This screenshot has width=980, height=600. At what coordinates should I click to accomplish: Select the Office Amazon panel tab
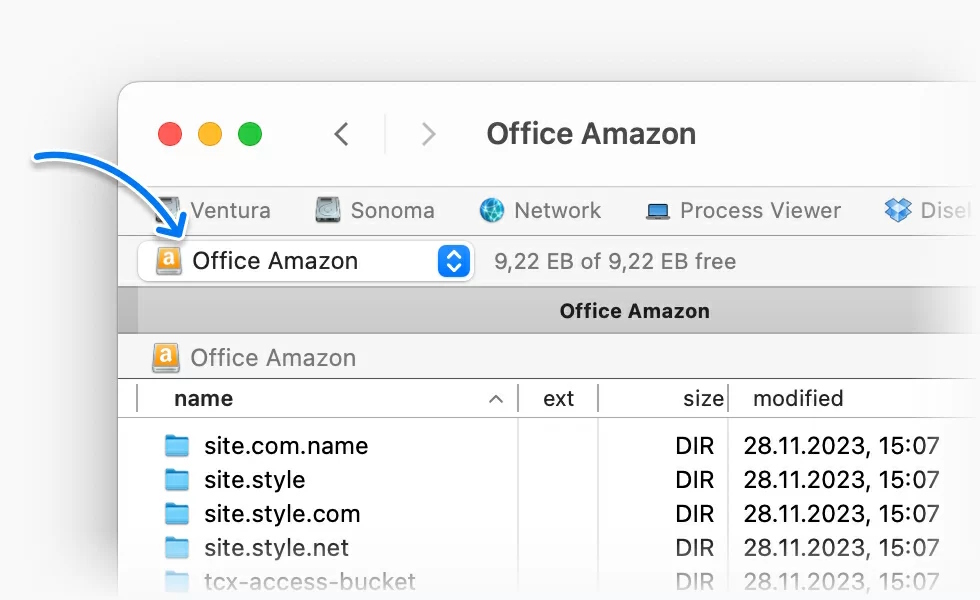[x=634, y=311]
